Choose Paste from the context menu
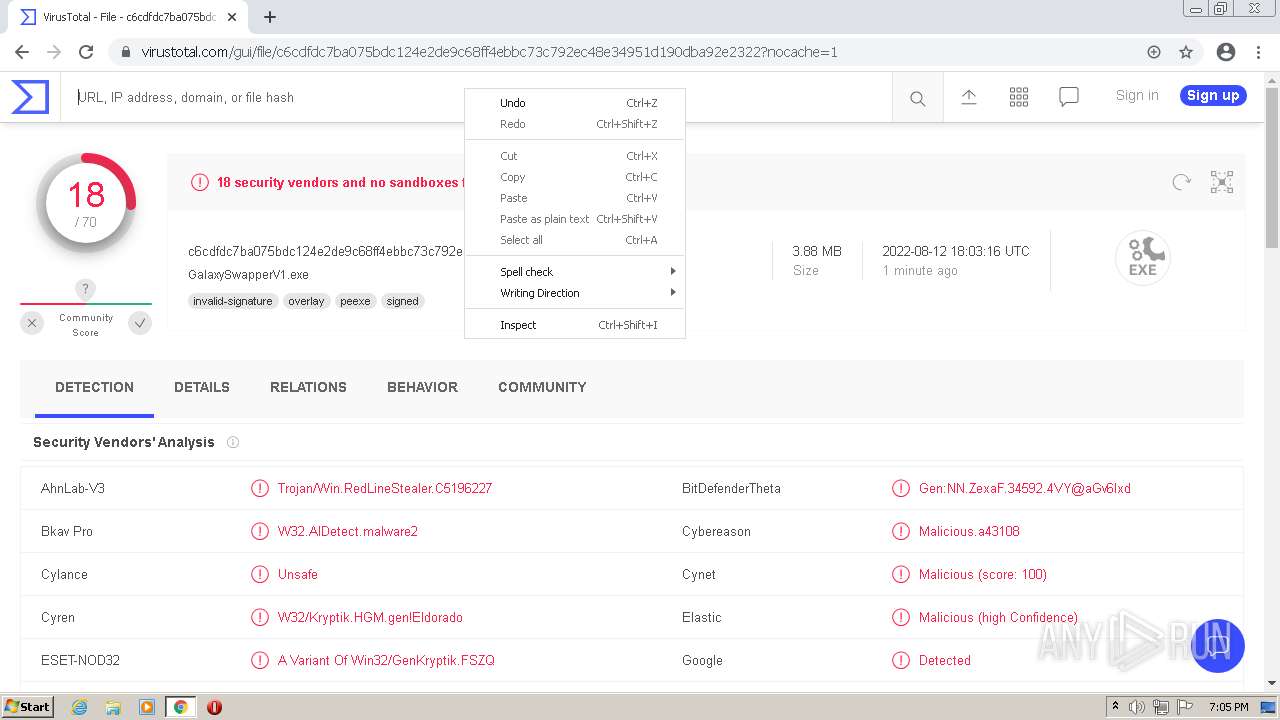 tap(575, 198)
